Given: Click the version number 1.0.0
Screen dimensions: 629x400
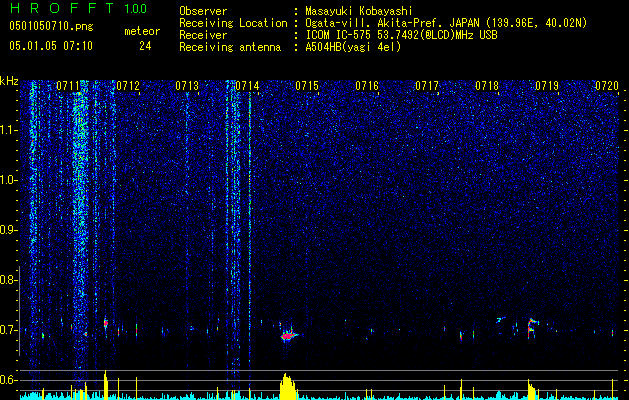Looking at the screenshot, I should click(136, 9).
